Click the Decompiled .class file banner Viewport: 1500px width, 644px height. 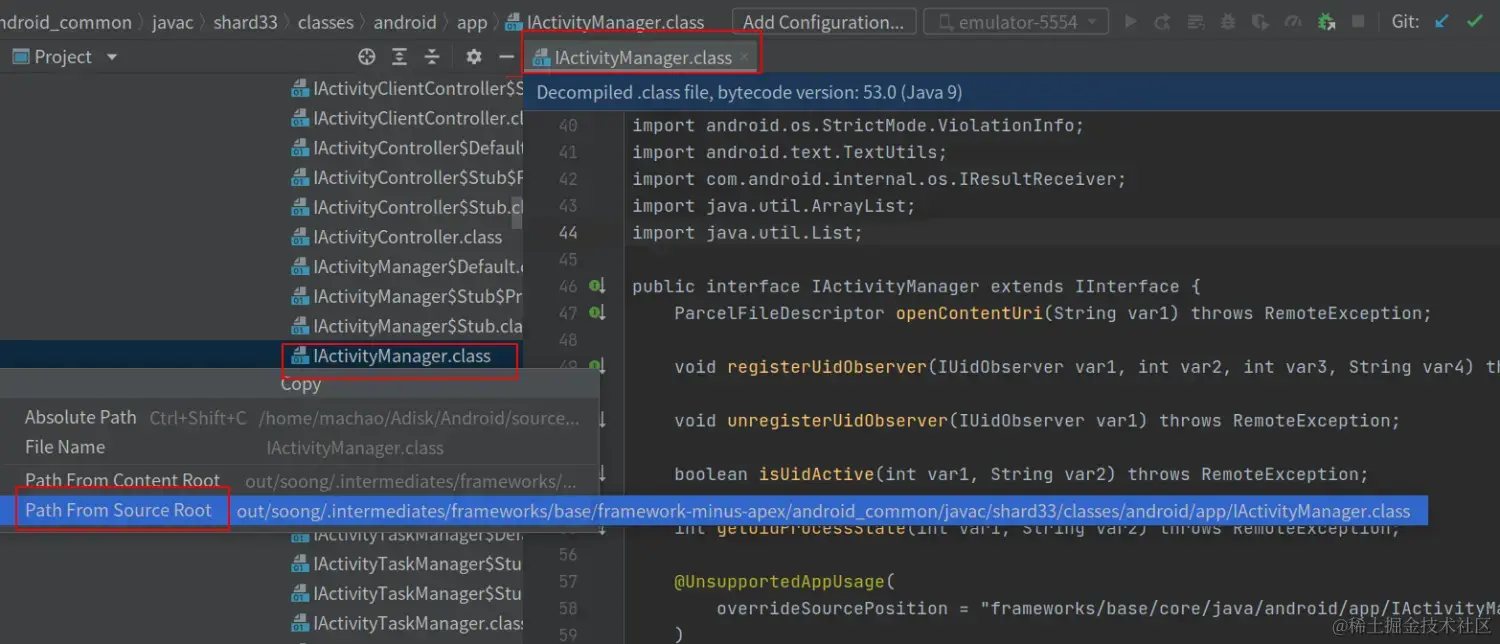coord(1013,92)
